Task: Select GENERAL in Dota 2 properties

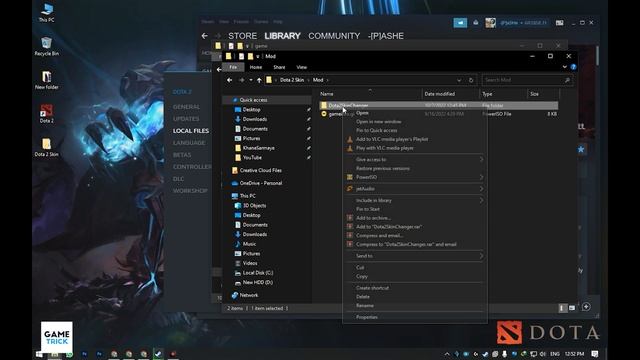Action: pos(187,107)
